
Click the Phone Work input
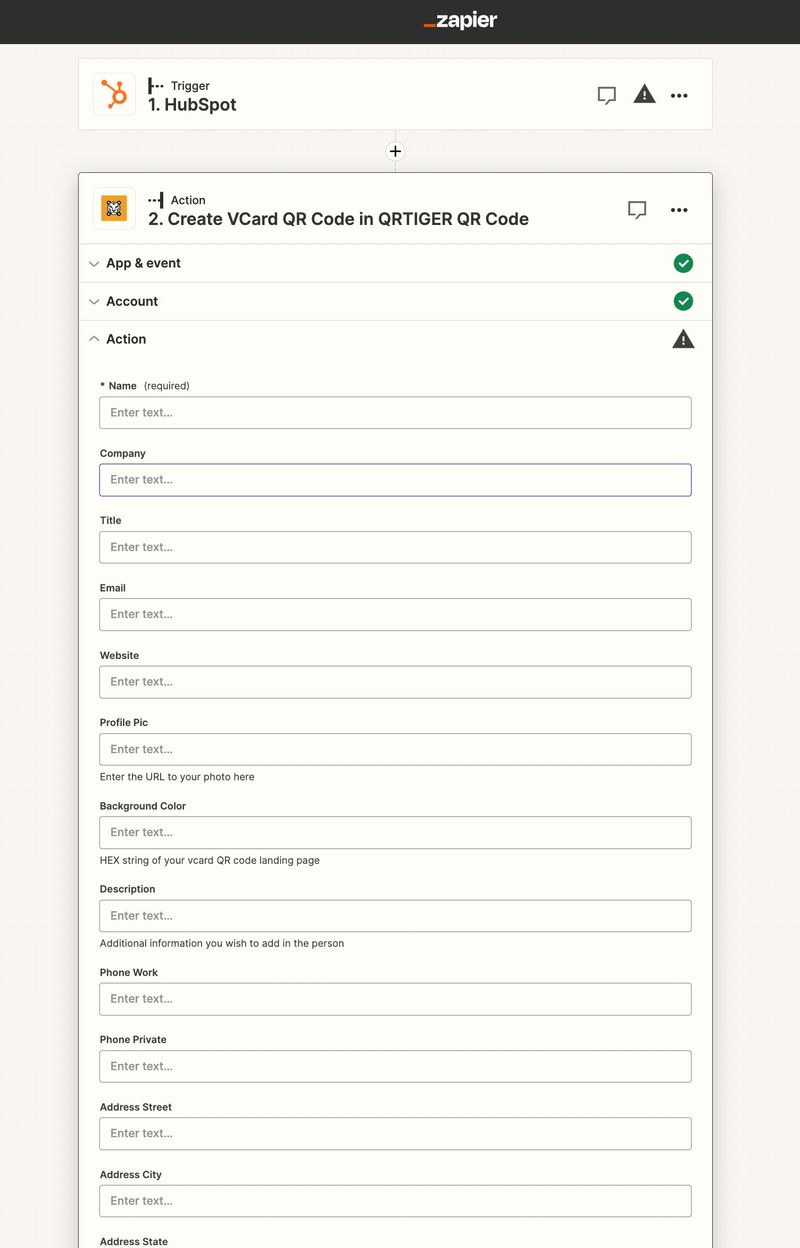click(x=395, y=999)
